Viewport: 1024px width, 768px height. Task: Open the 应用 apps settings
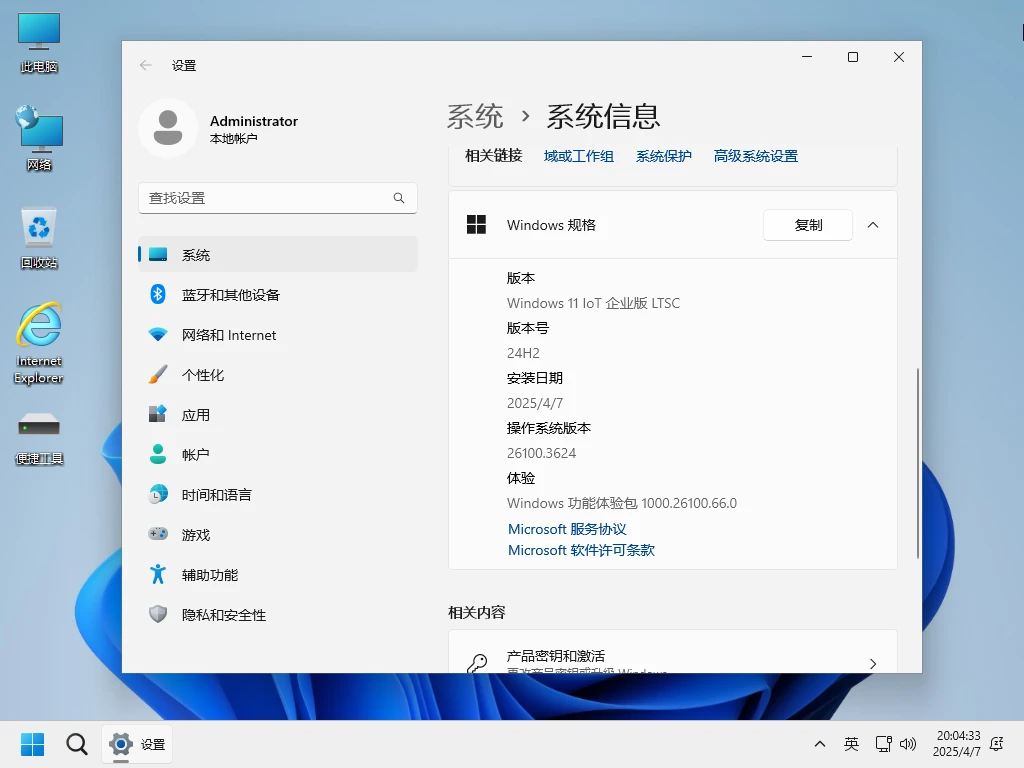[x=196, y=415]
